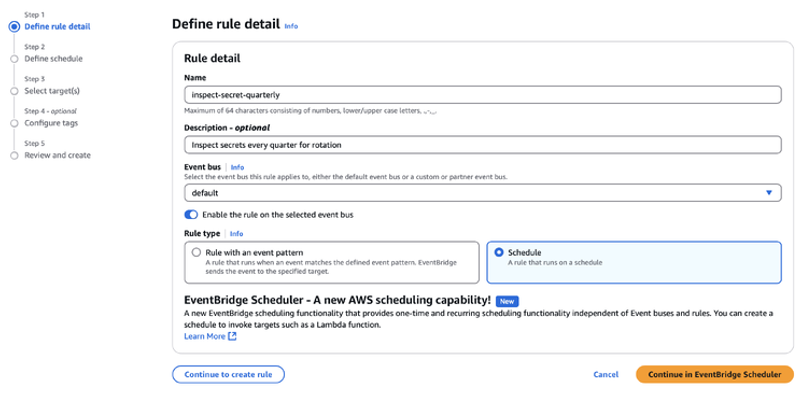Viewport: 800px width, 394px height.
Task: Open Learn More link
Action: 205,336
